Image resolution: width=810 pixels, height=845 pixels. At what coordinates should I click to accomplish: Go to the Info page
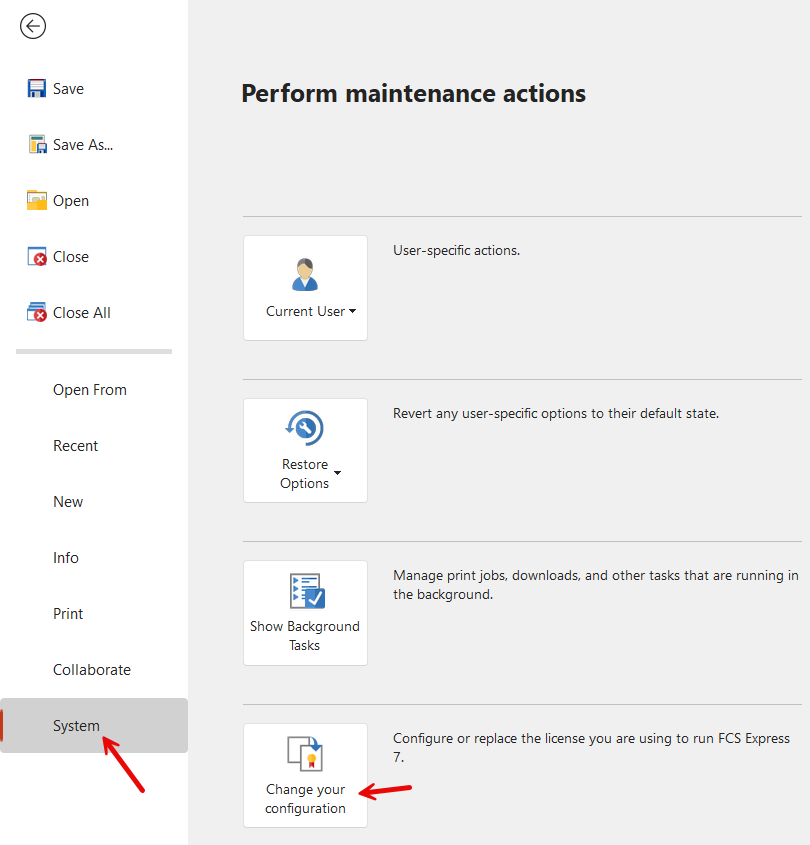[x=66, y=558]
